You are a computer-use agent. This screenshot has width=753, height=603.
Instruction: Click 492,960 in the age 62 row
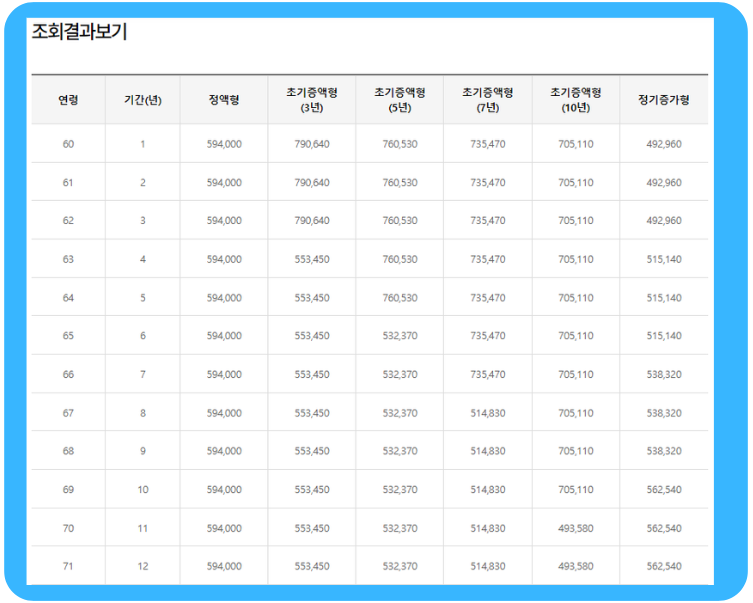(x=664, y=220)
